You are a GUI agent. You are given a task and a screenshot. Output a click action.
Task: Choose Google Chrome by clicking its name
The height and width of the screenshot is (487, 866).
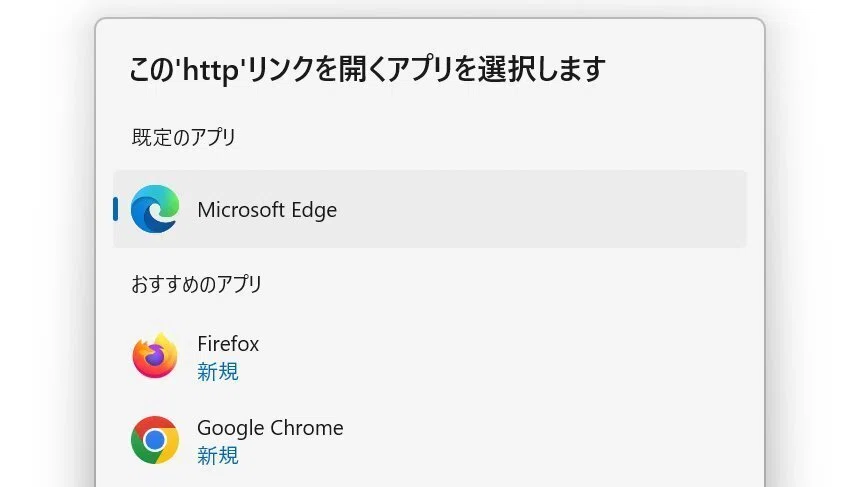point(270,428)
